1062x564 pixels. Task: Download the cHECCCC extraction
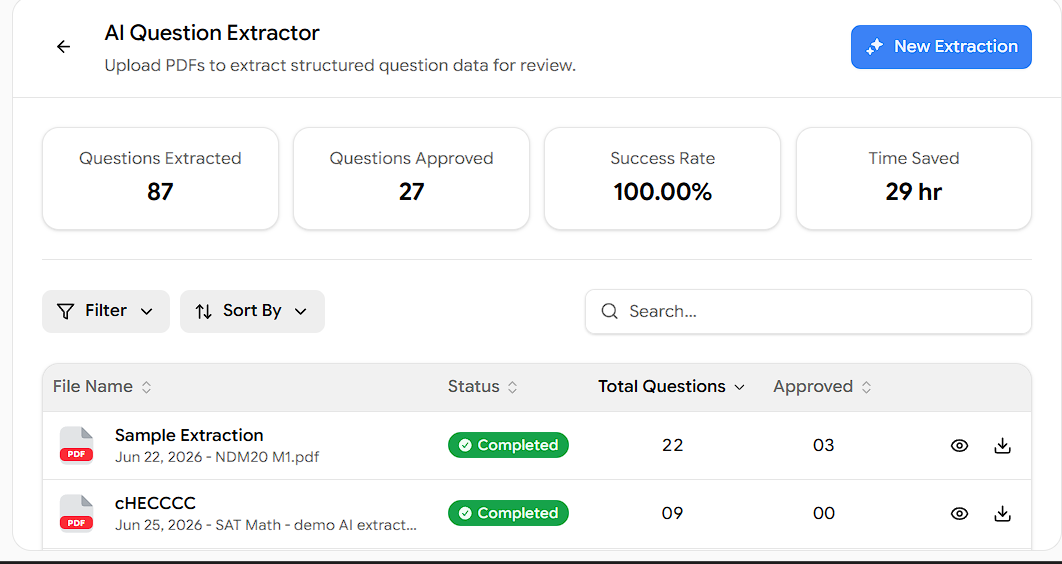1002,514
